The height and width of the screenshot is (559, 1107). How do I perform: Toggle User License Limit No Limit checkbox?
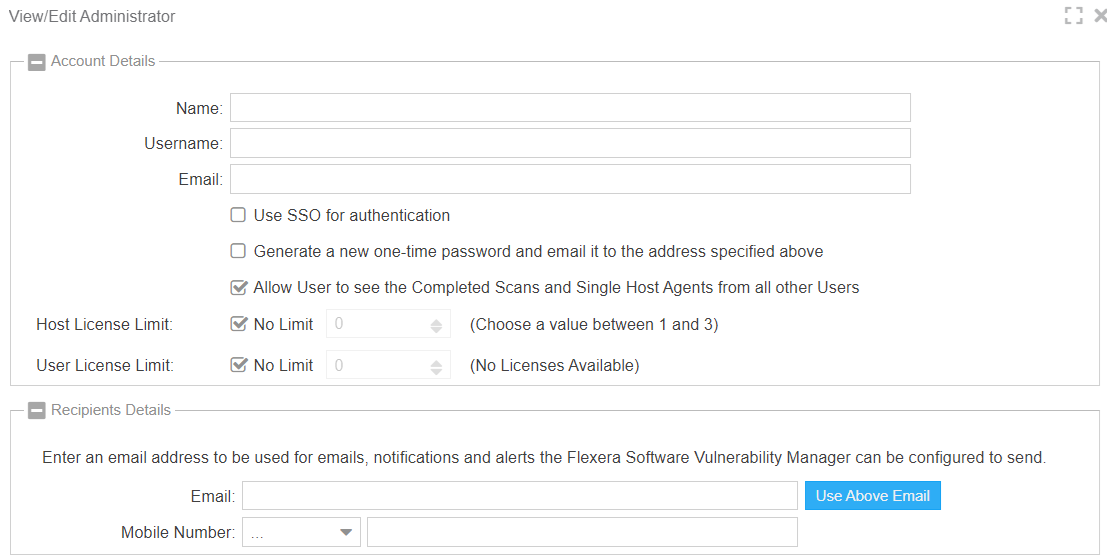(238, 365)
